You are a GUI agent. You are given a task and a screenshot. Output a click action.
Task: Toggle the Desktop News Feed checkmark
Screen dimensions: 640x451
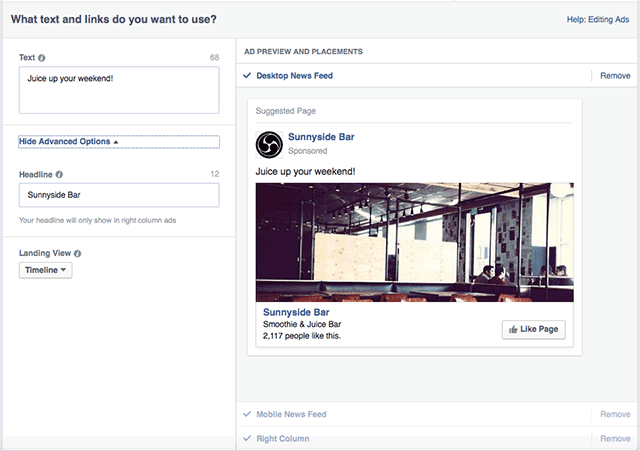[247, 76]
